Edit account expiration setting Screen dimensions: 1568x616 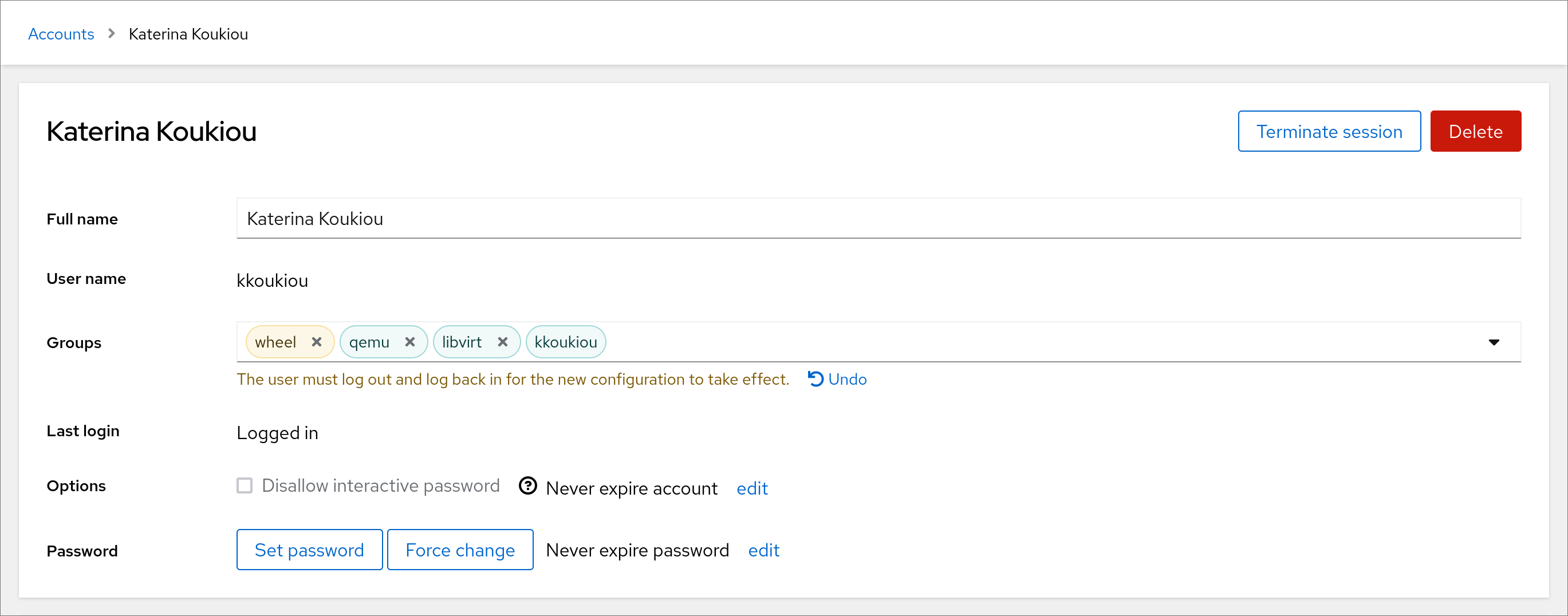(752, 488)
